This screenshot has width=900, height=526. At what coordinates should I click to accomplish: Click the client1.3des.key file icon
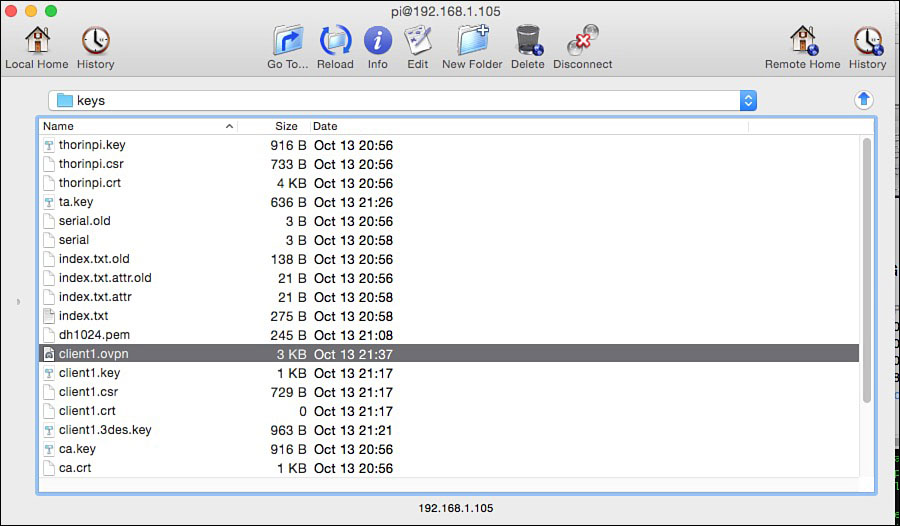[x=49, y=430]
